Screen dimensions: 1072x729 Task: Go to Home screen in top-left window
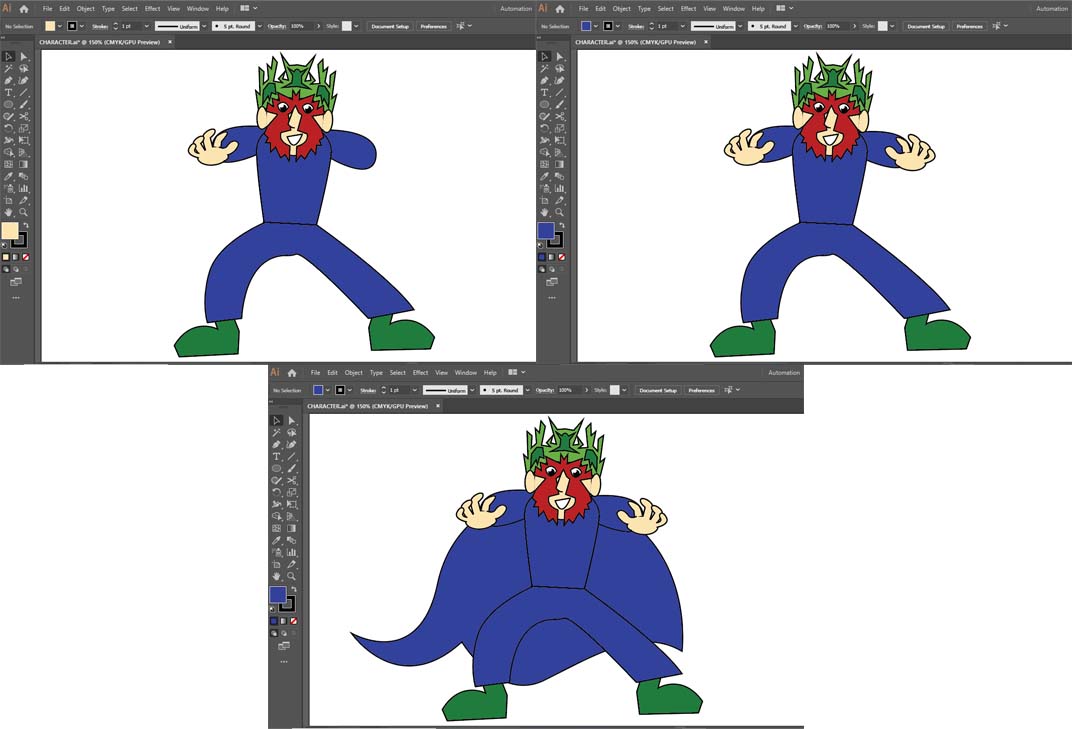pos(24,9)
